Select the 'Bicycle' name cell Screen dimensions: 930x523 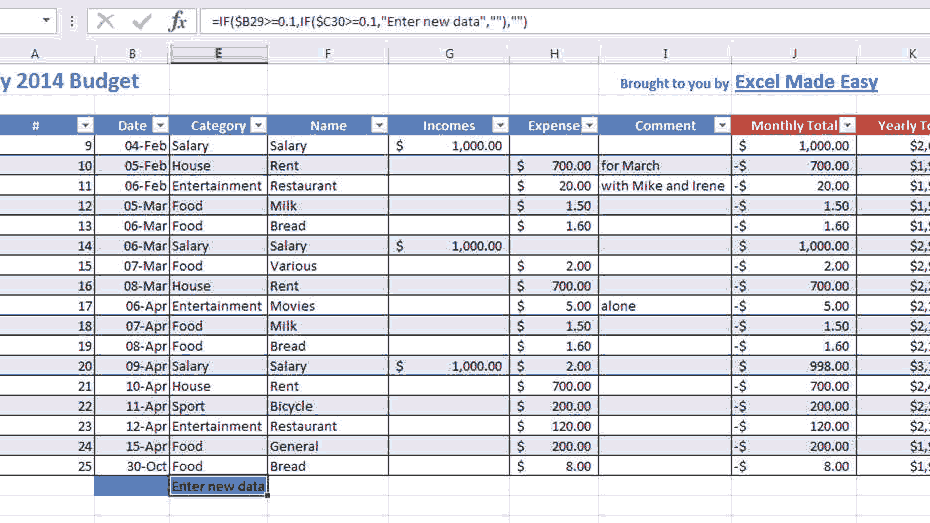pos(328,406)
